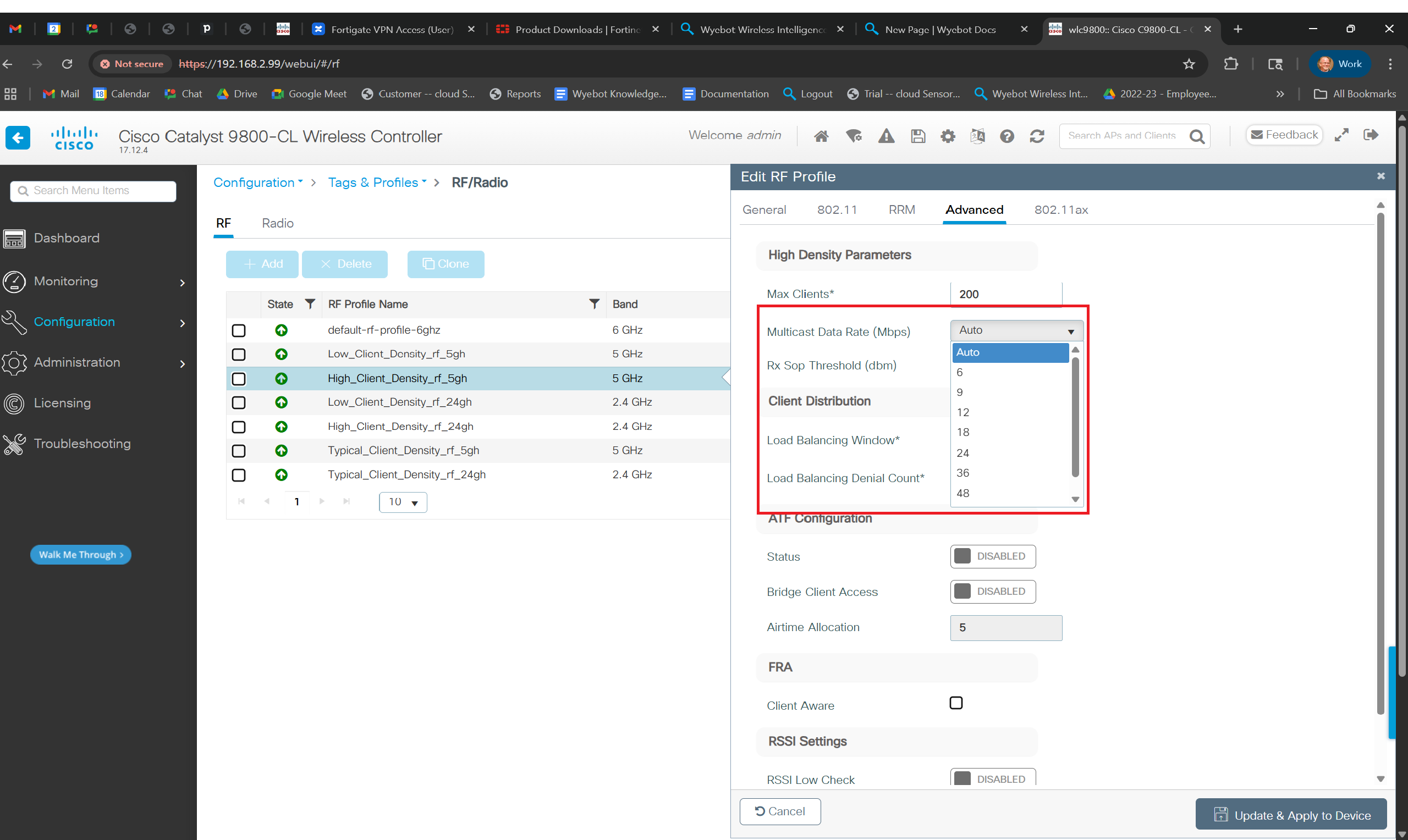The height and width of the screenshot is (840, 1408).
Task: Check the default-rf-profile-6ghz row checkbox
Action: tap(239, 330)
